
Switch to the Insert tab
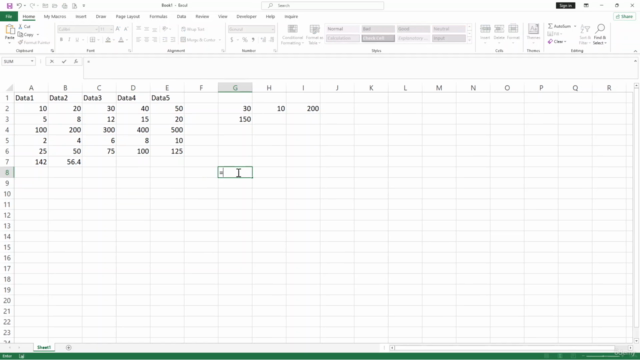(x=81, y=17)
